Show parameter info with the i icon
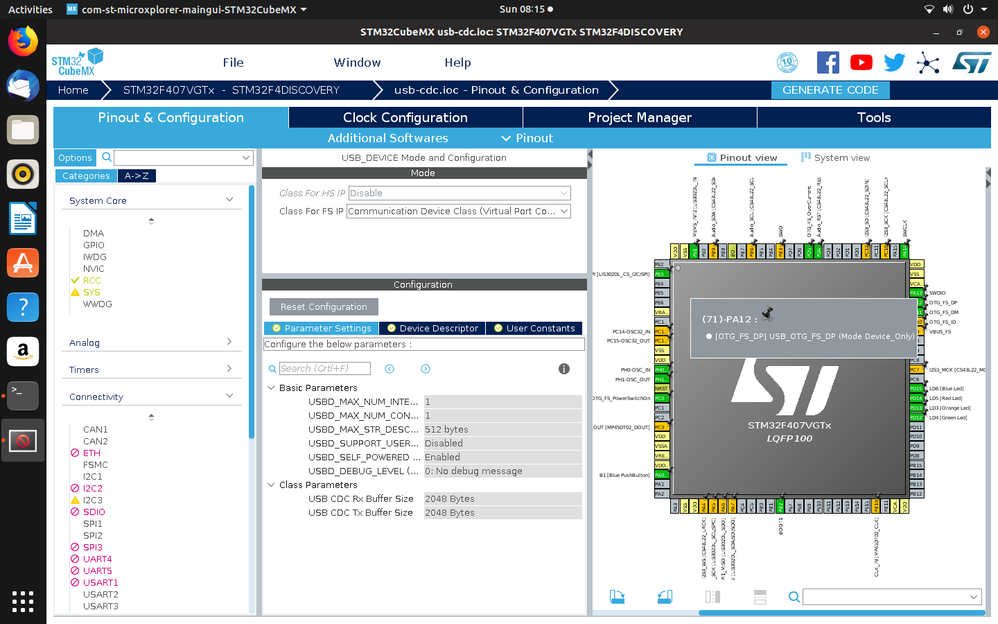The height and width of the screenshot is (624, 998). tap(564, 369)
